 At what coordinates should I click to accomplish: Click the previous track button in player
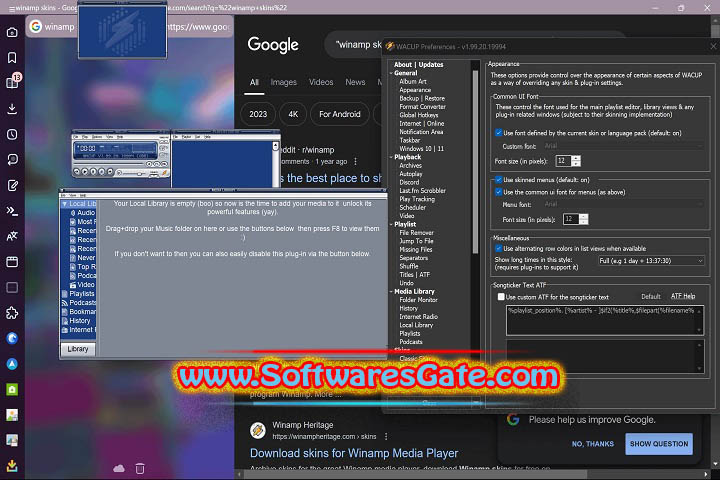pos(77,171)
